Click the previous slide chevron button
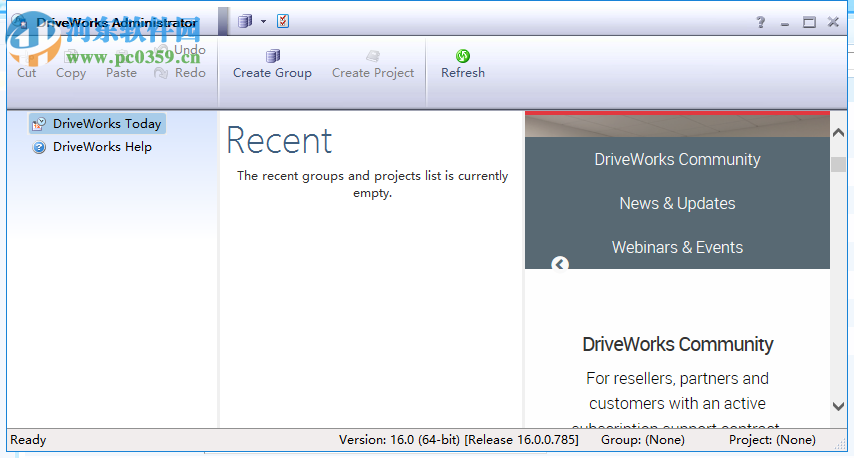Image resolution: width=854 pixels, height=458 pixels. point(560,264)
